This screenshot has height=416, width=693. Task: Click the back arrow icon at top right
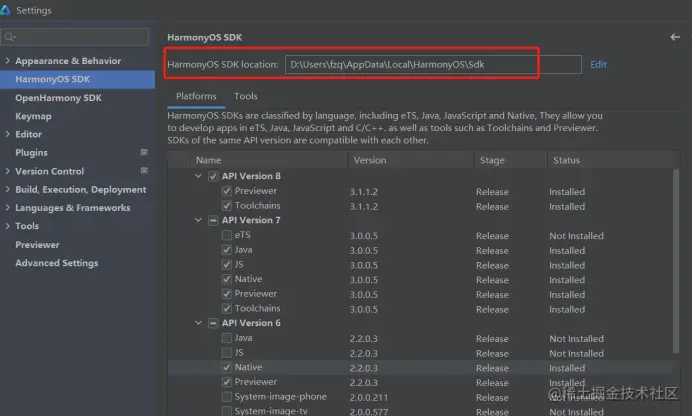tap(675, 37)
